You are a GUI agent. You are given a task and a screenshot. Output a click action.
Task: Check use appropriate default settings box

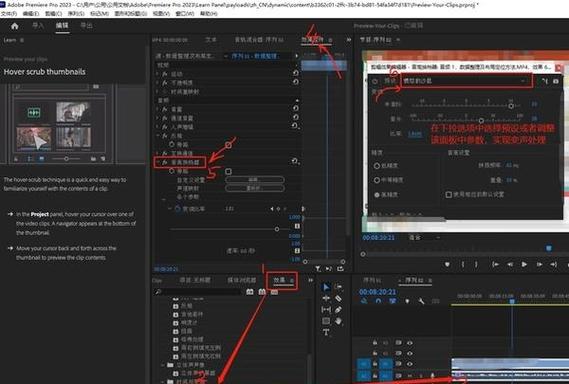449,195
